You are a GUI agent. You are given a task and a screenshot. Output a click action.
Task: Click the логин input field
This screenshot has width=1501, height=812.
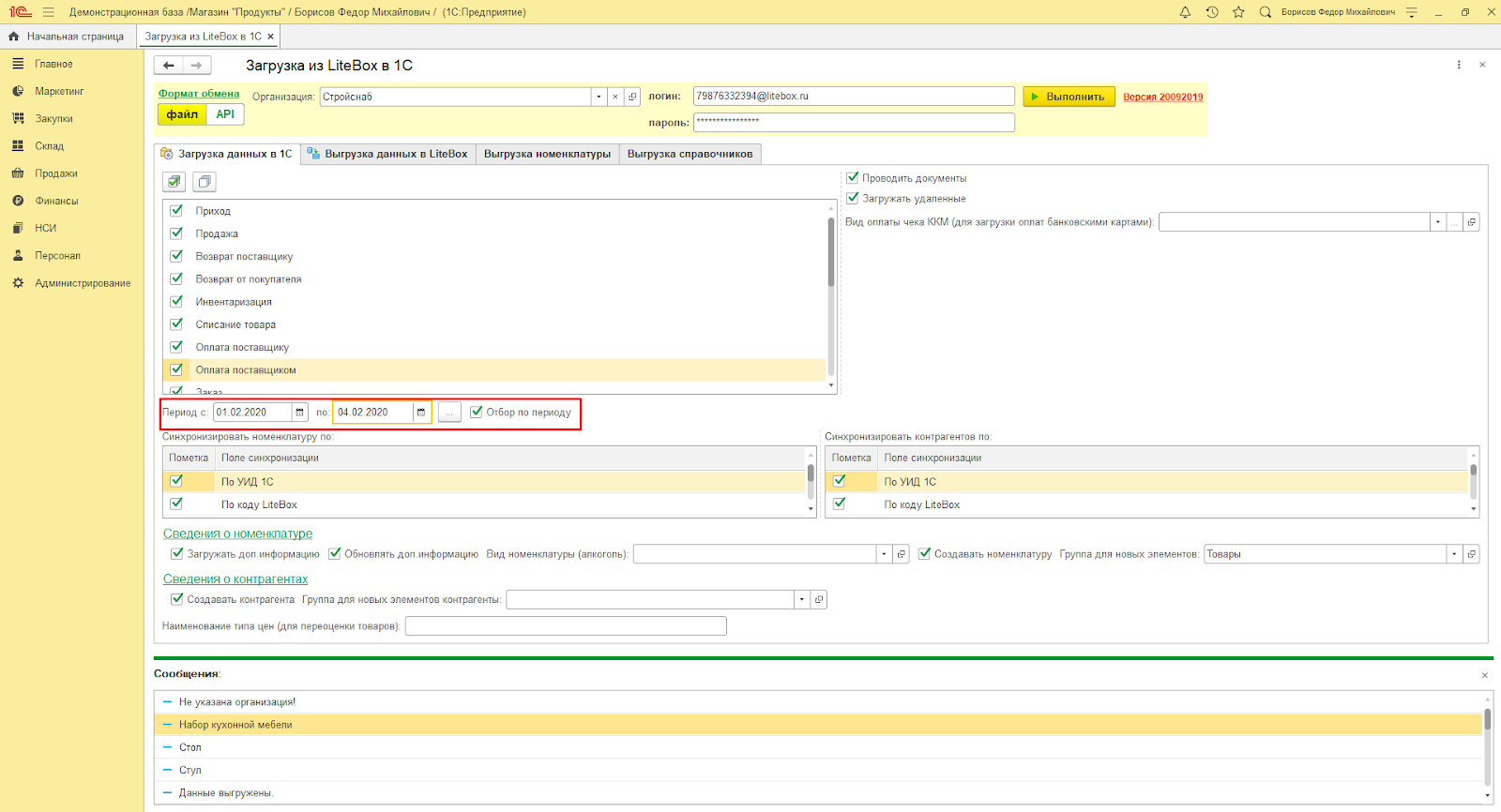(x=854, y=97)
